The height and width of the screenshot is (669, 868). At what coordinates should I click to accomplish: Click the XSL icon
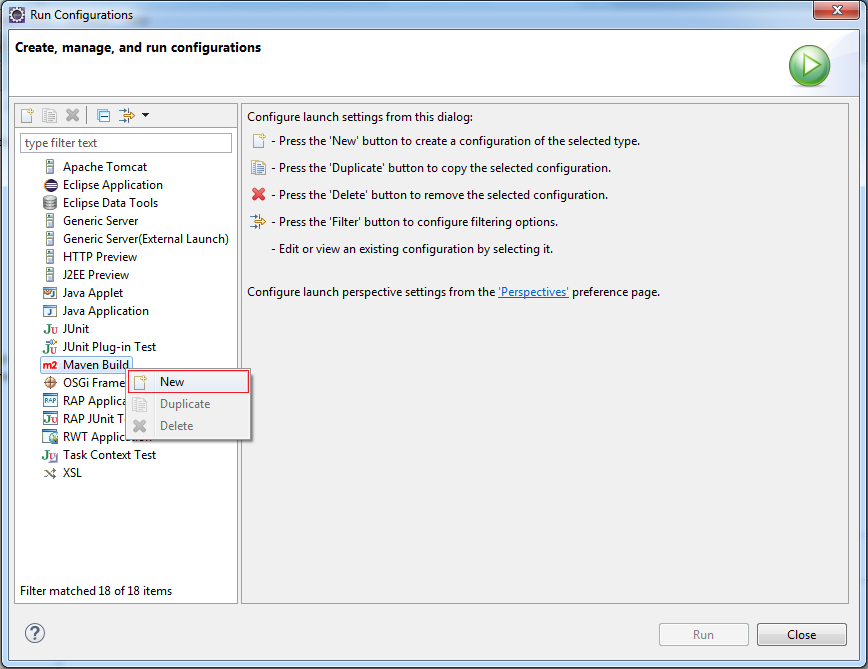(x=50, y=473)
